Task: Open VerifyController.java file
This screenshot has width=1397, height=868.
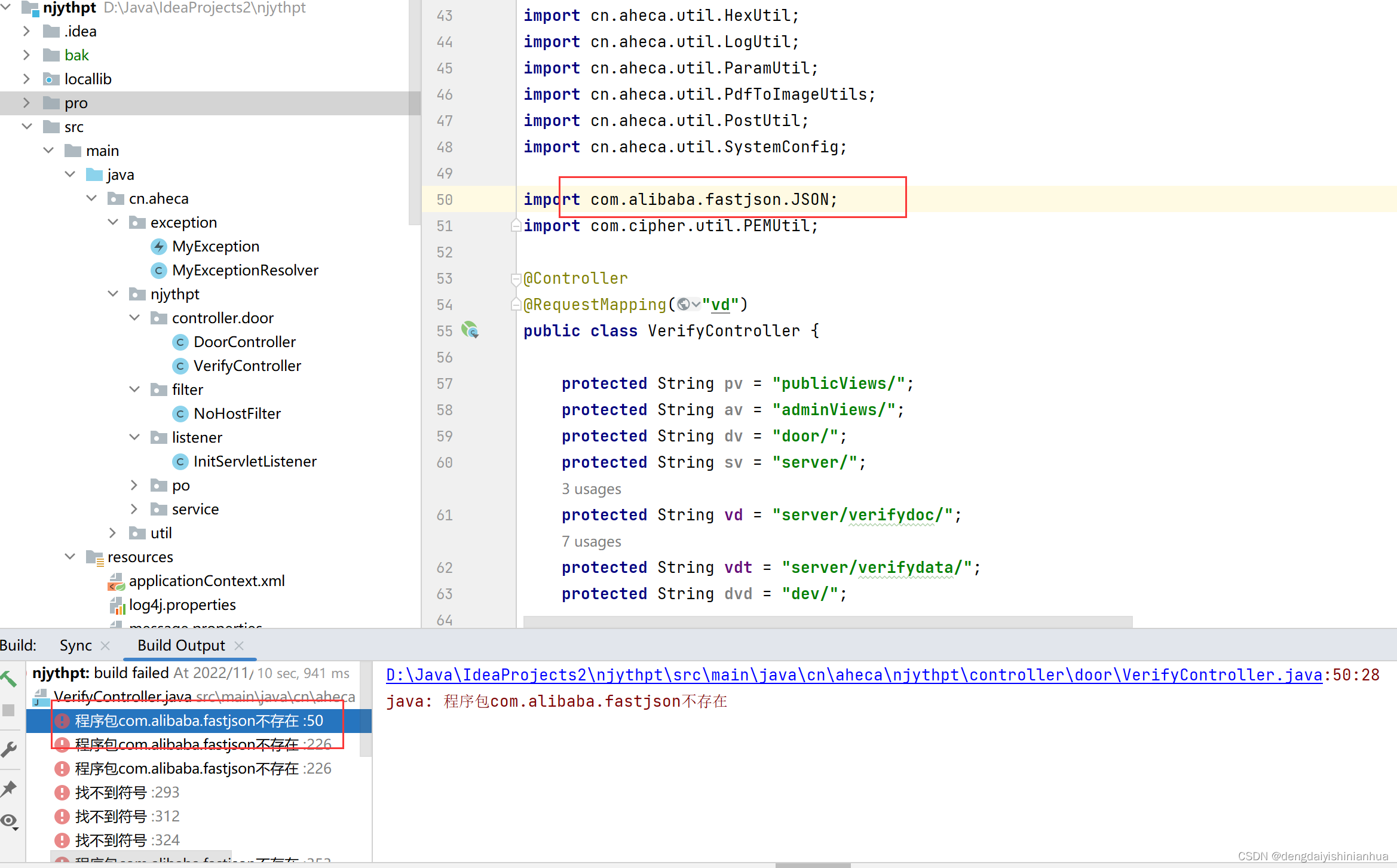Action: point(248,365)
